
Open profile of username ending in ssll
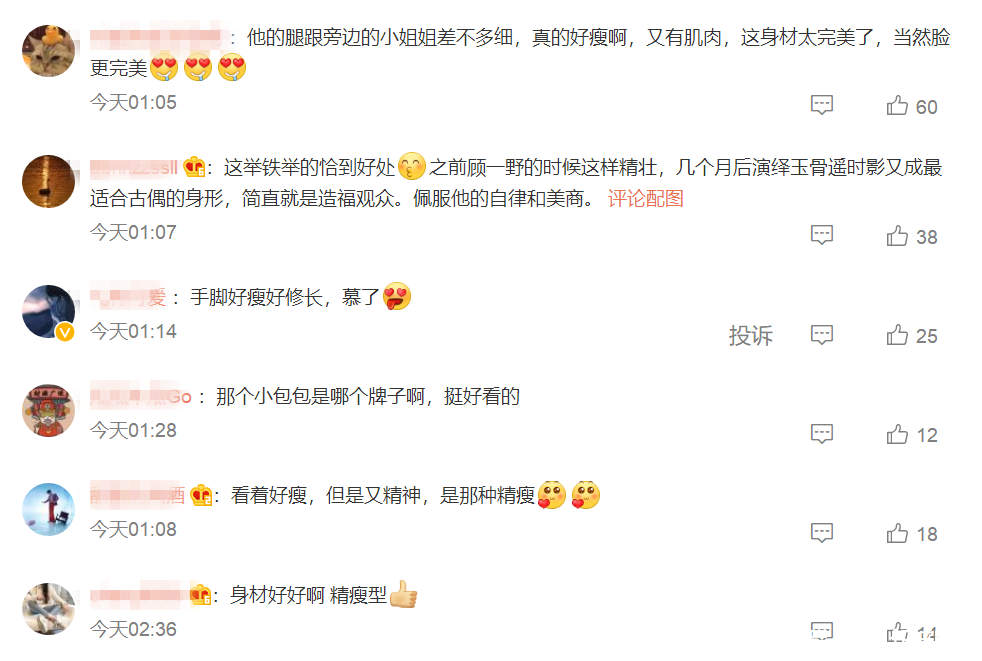pos(134,168)
